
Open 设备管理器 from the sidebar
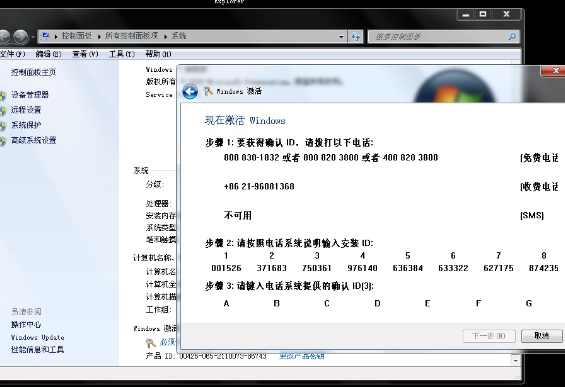pos(30,95)
